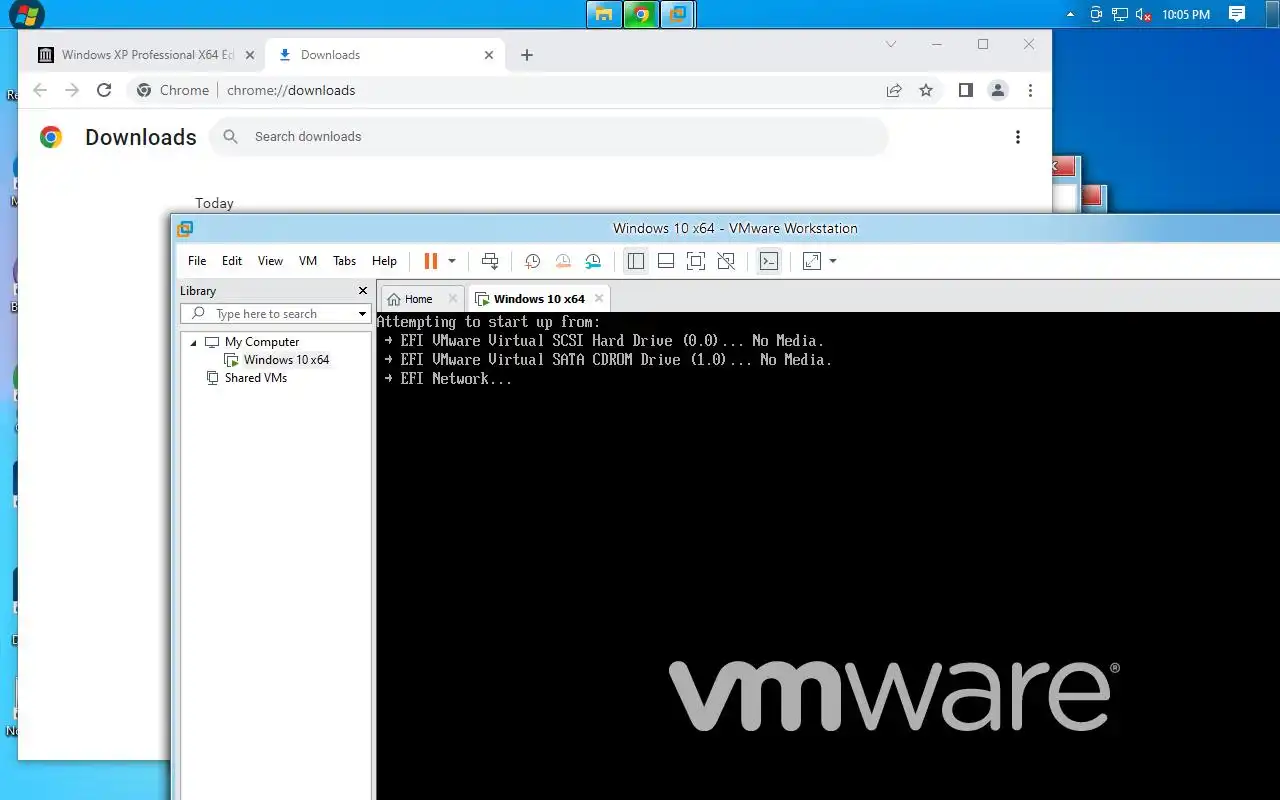
Task: Open the power options dropdown arrow beside the pause icon
Action: pos(452,261)
